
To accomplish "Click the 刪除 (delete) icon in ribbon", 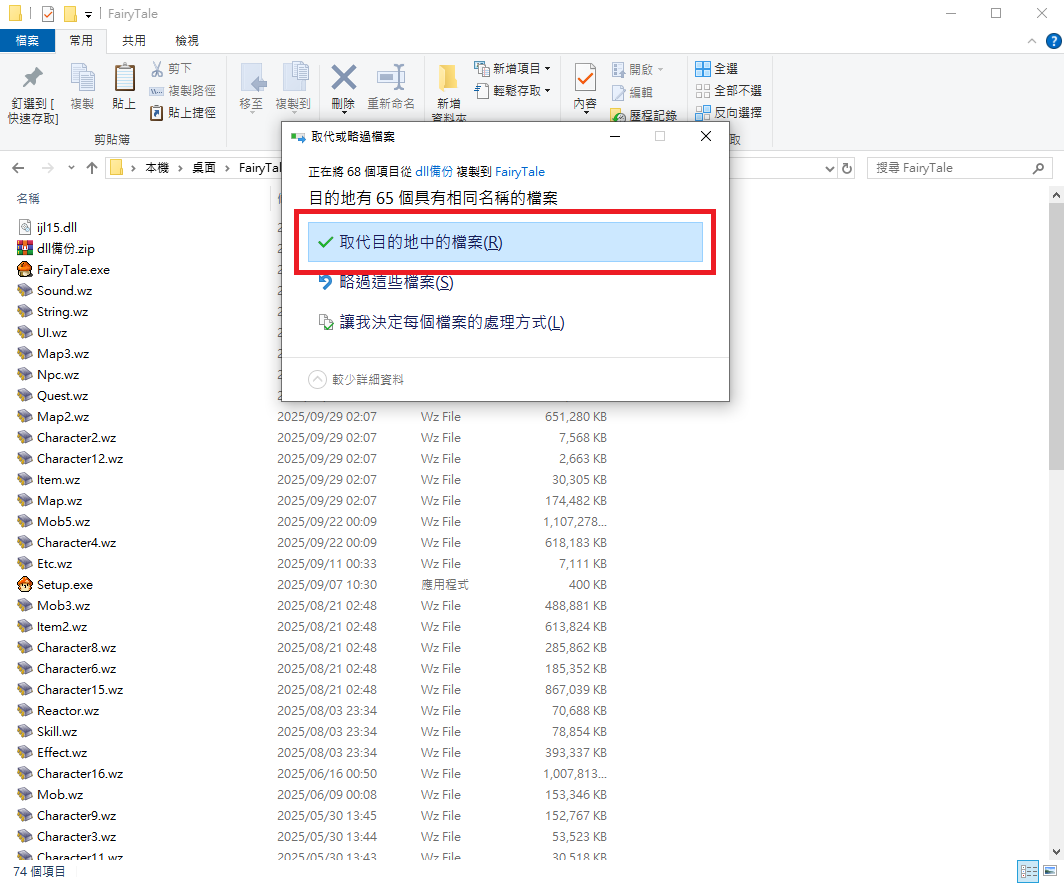I will tap(343, 79).
